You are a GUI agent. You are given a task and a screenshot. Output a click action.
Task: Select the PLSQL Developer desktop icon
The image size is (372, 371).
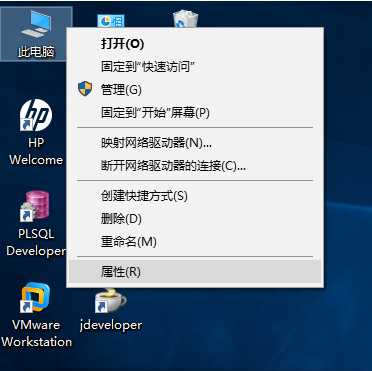pos(35,206)
